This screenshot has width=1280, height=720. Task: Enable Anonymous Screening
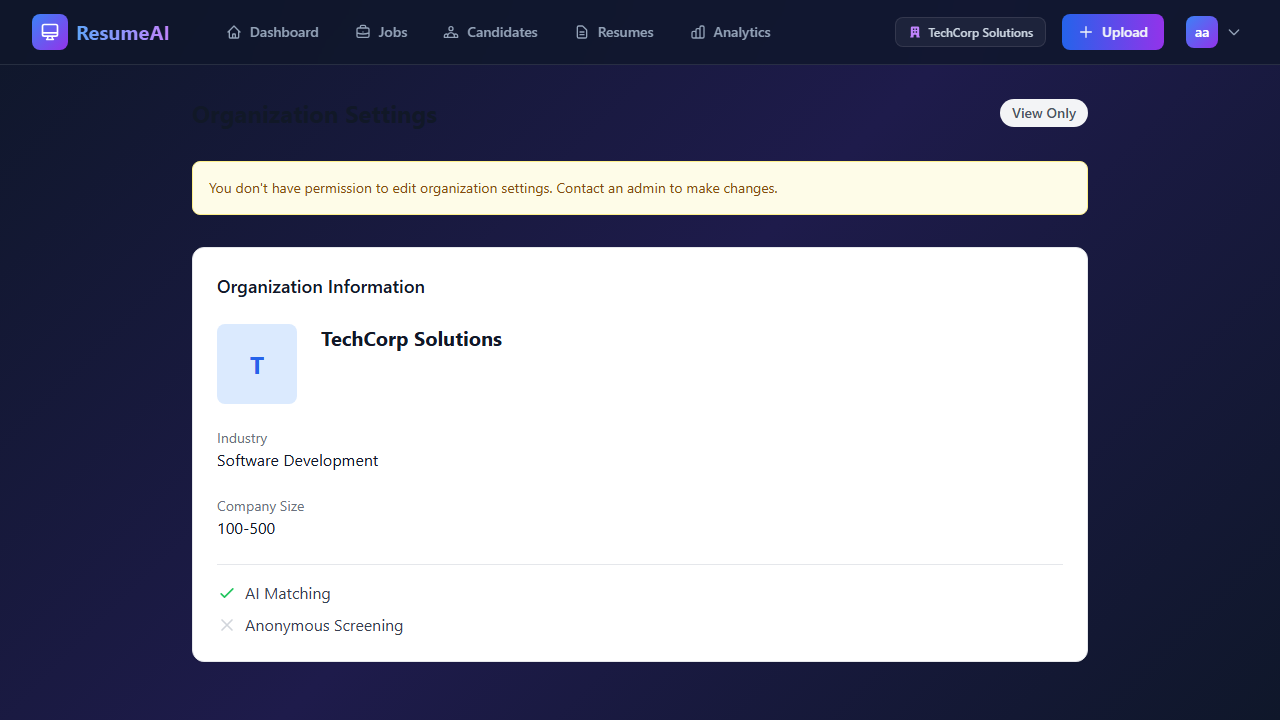point(227,625)
